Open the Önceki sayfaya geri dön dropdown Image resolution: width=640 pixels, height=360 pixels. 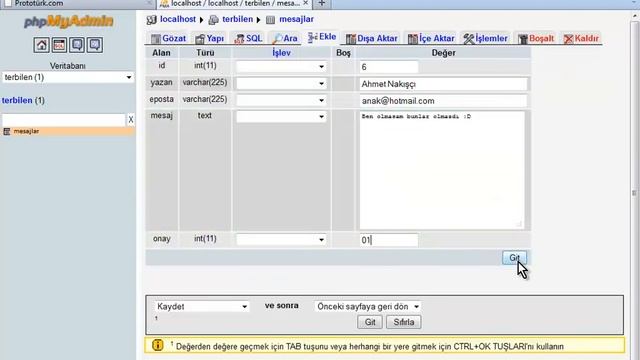tap(368, 307)
